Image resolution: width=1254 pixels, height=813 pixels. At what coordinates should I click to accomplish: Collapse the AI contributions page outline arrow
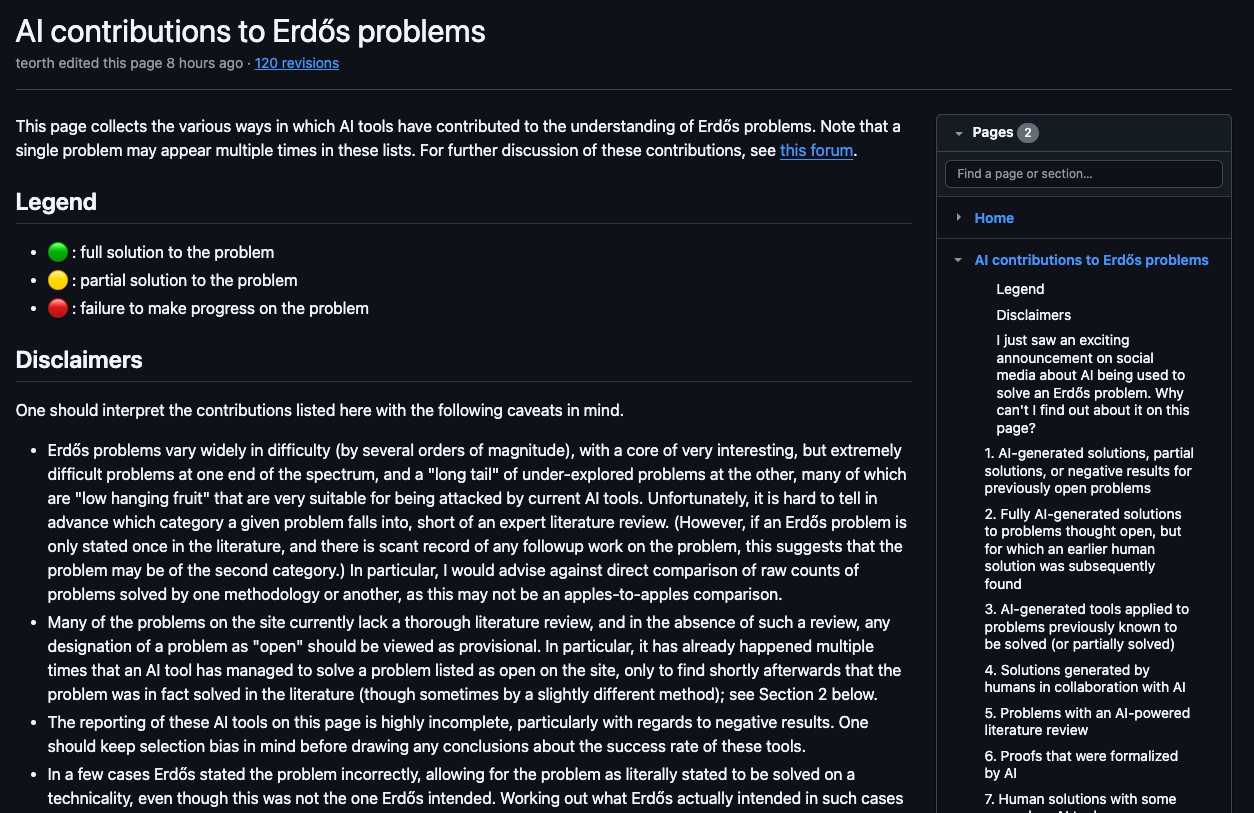tap(959, 260)
